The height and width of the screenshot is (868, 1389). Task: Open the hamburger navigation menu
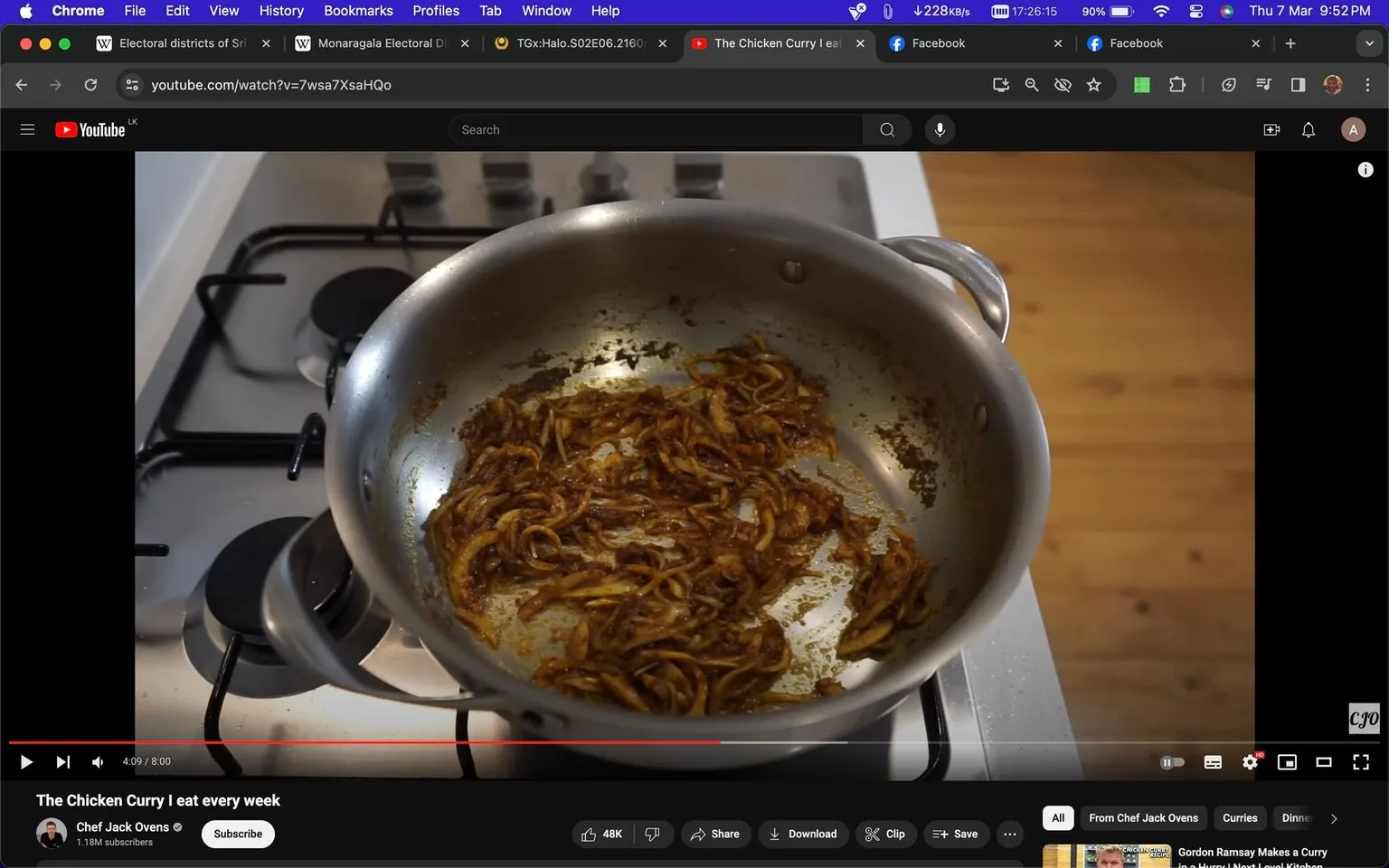27,129
